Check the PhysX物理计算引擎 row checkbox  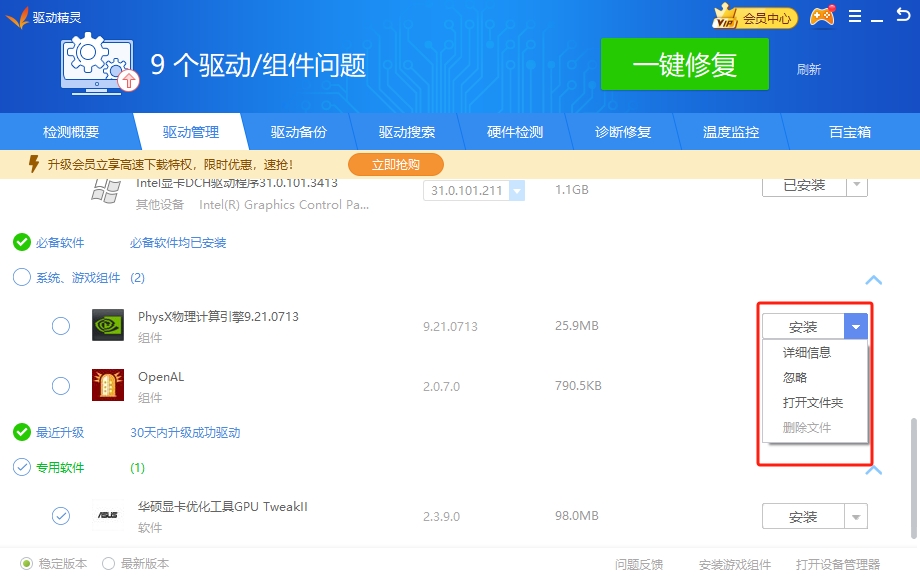tap(61, 326)
